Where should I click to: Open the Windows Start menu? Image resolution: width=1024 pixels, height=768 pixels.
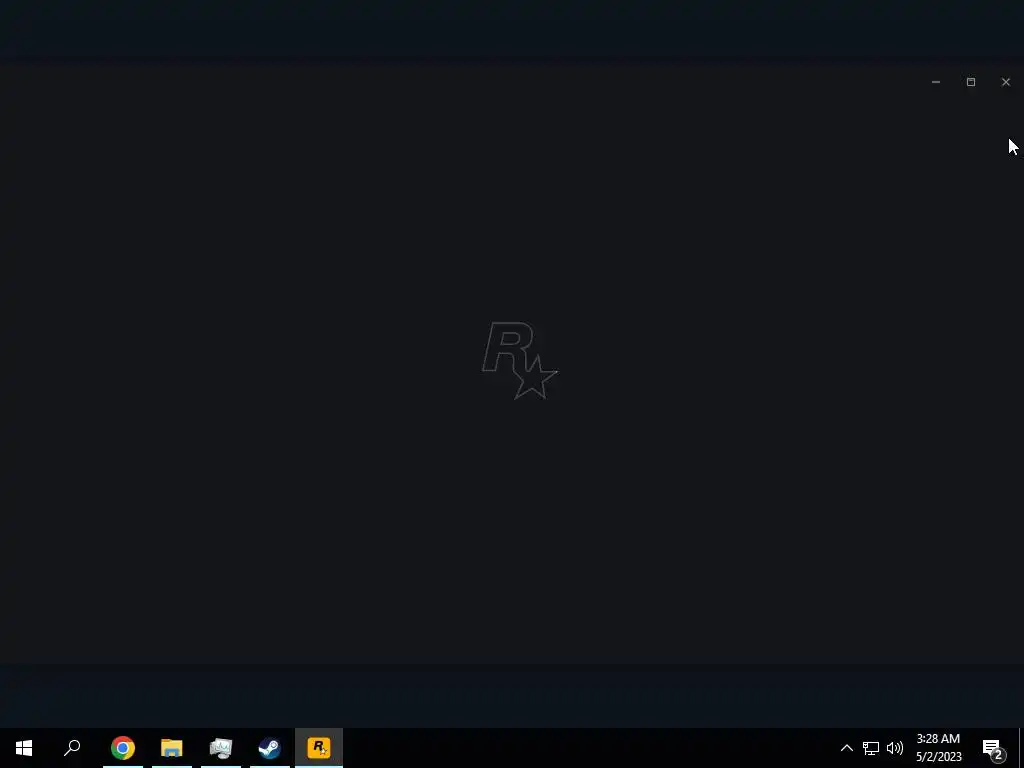pyautogui.click(x=24, y=748)
